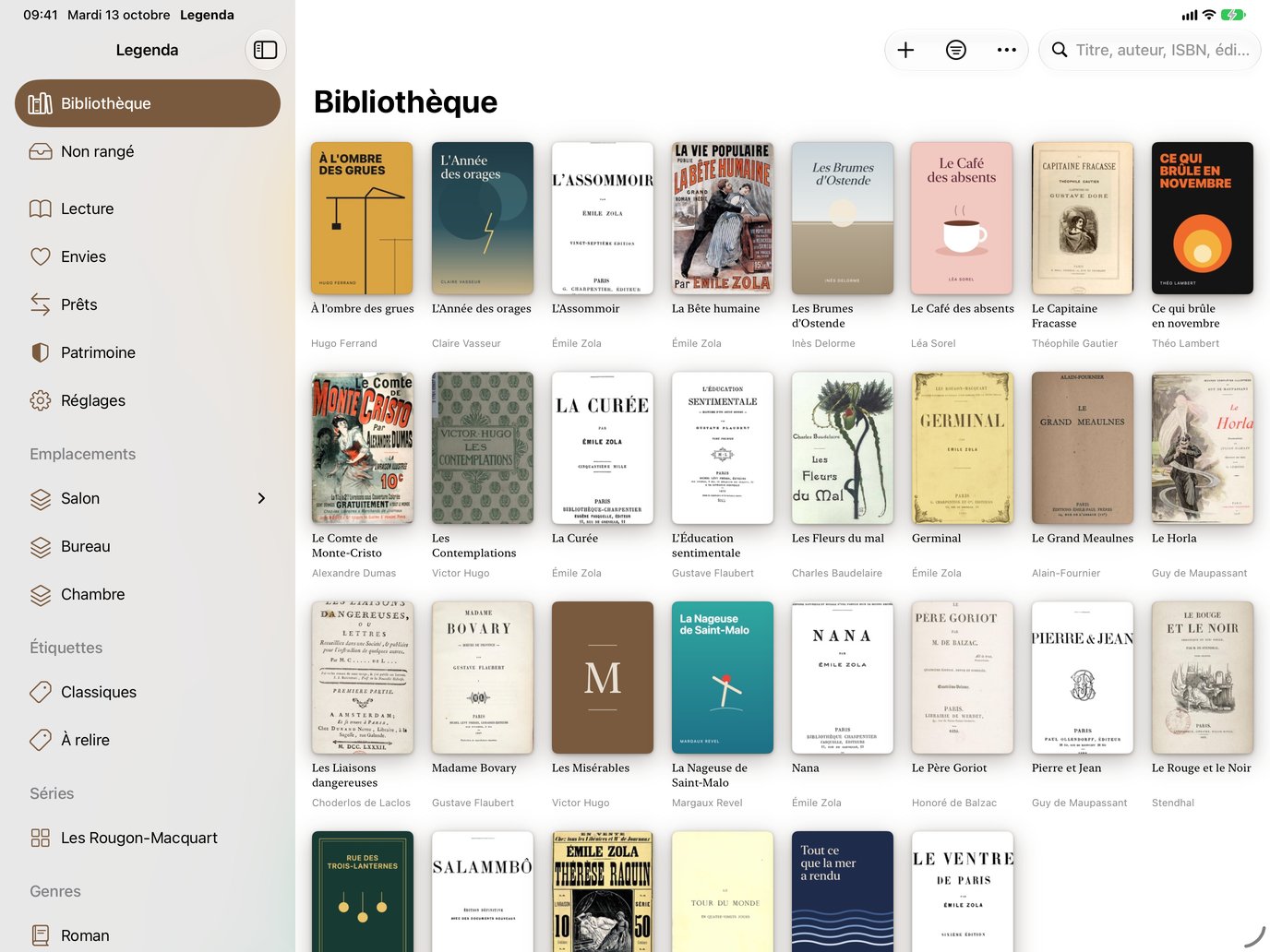Image resolution: width=1270 pixels, height=952 pixels.
Task: Select Bibliothèque in the sidebar
Action: pos(148,103)
